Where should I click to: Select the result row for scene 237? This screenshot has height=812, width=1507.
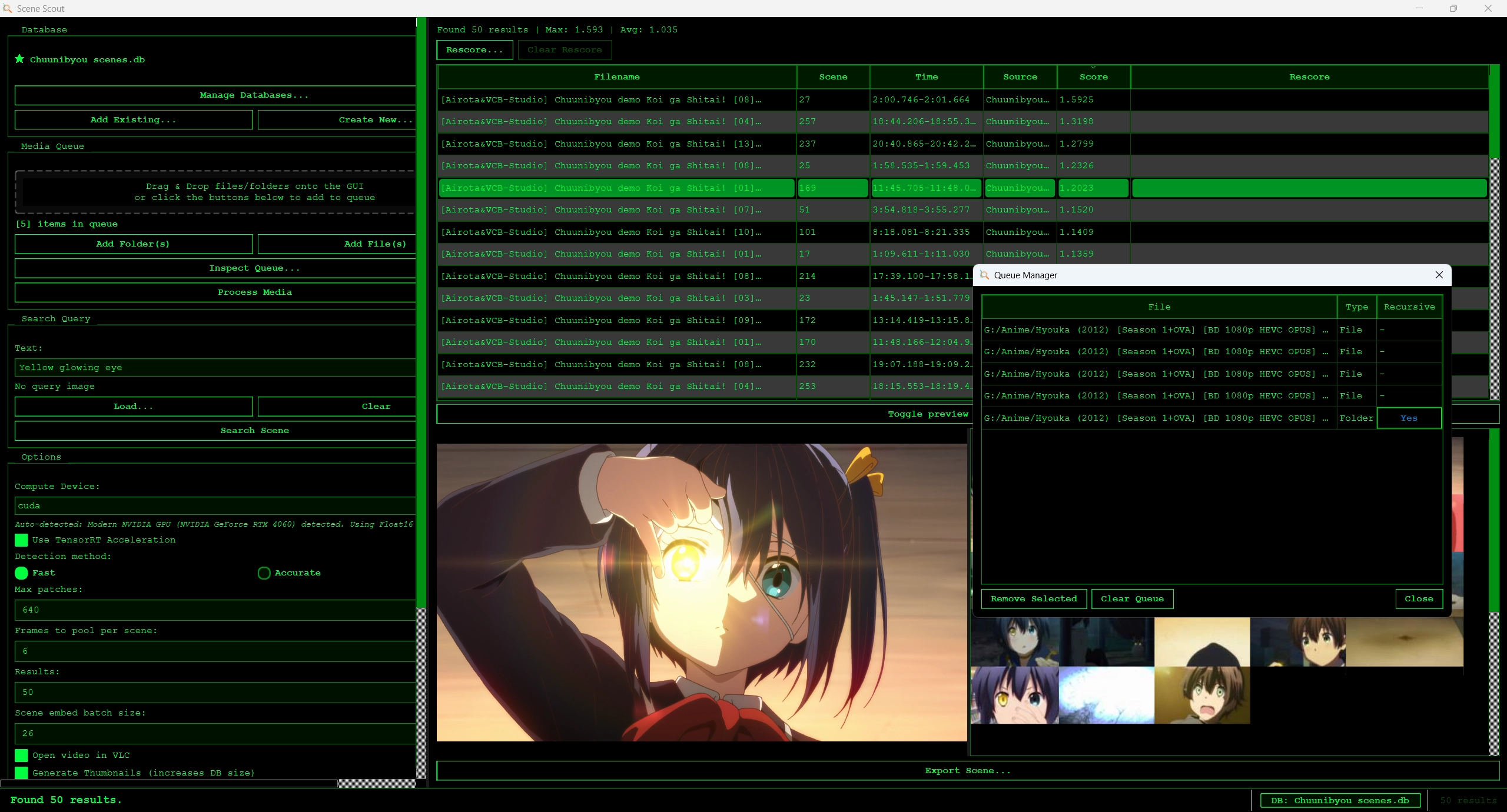click(963, 144)
